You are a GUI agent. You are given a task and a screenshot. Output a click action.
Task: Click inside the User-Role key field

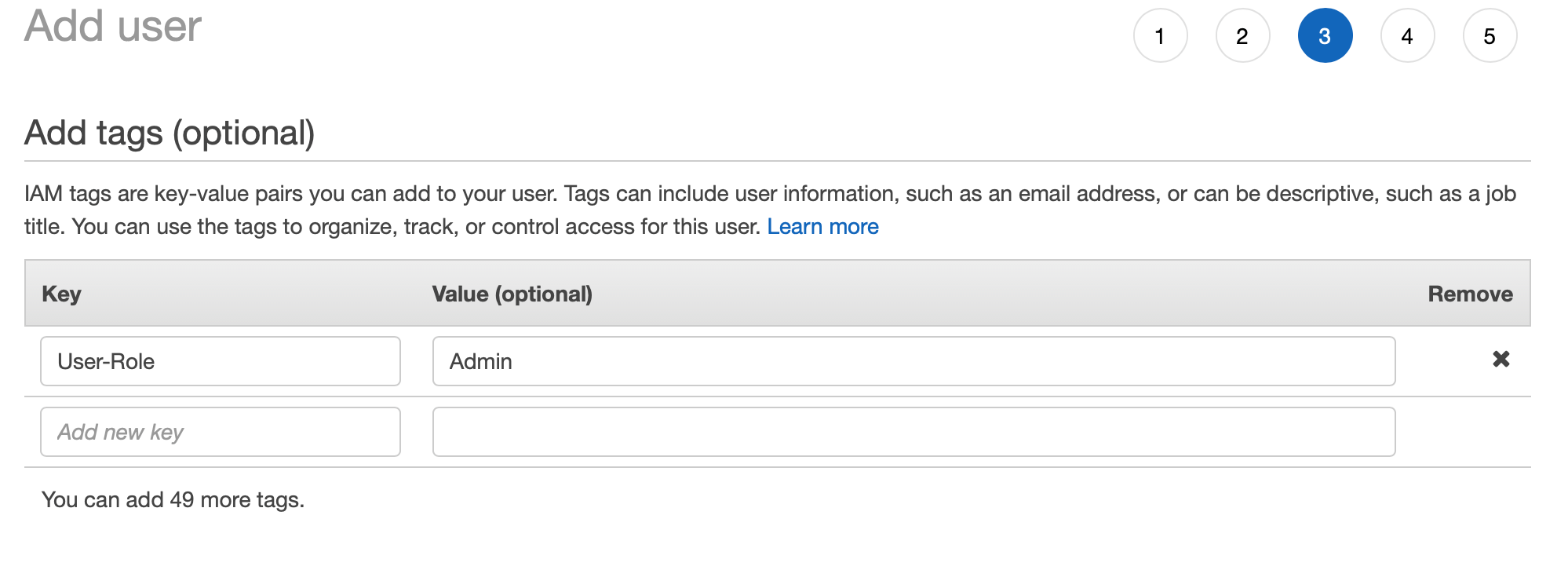220,360
